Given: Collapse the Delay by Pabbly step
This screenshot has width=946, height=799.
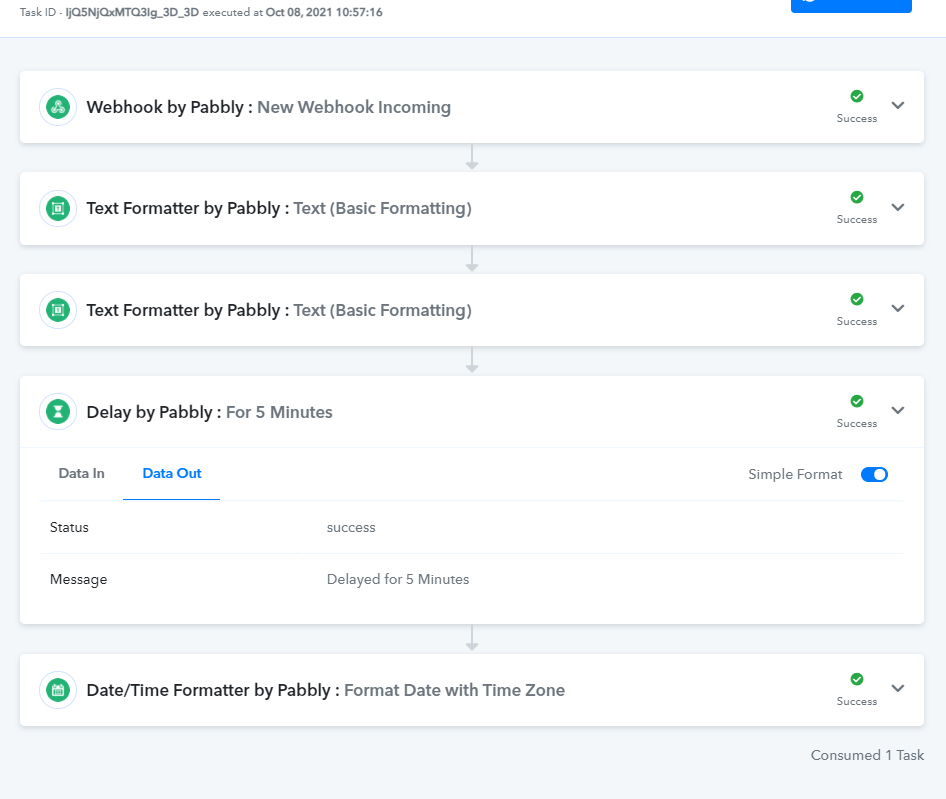Looking at the screenshot, I should click(x=898, y=410).
